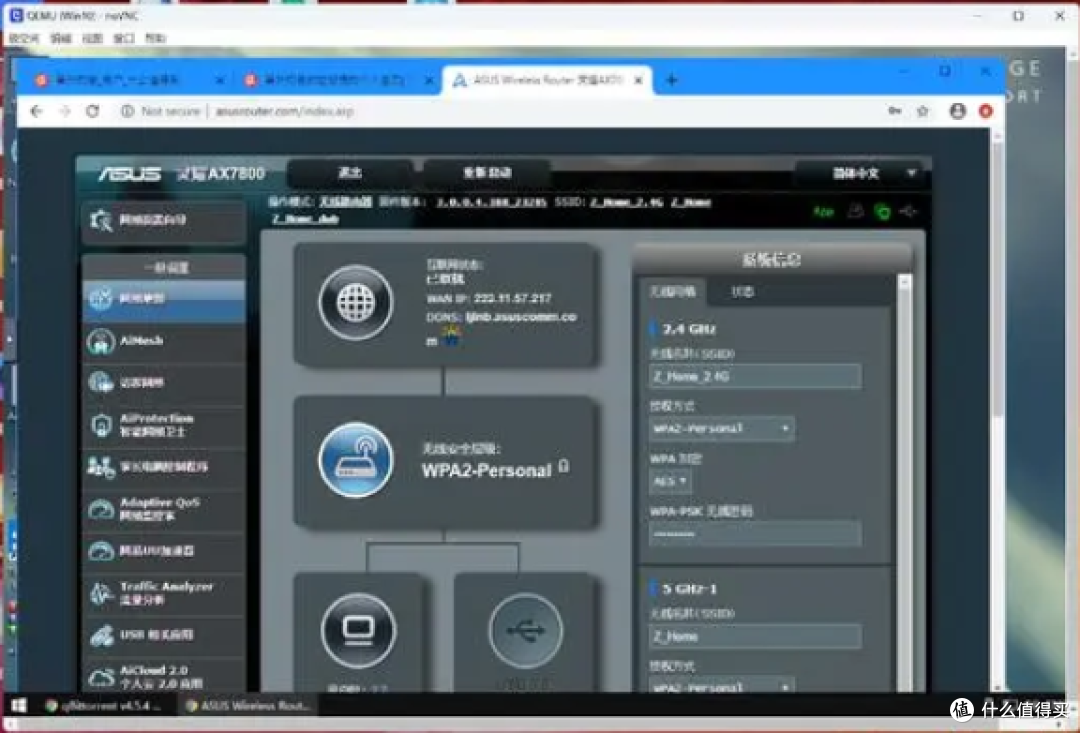The image size is (1080, 733).
Task: Click the WPA-PSK password field
Action: point(754,534)
